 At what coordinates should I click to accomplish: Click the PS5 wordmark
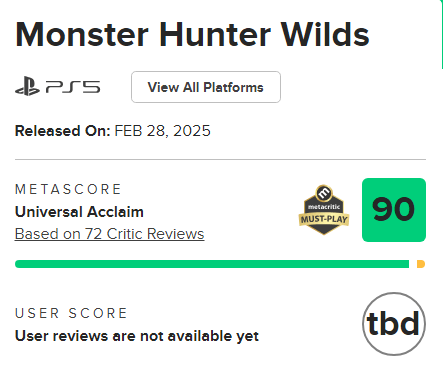(x=73, y=87)
